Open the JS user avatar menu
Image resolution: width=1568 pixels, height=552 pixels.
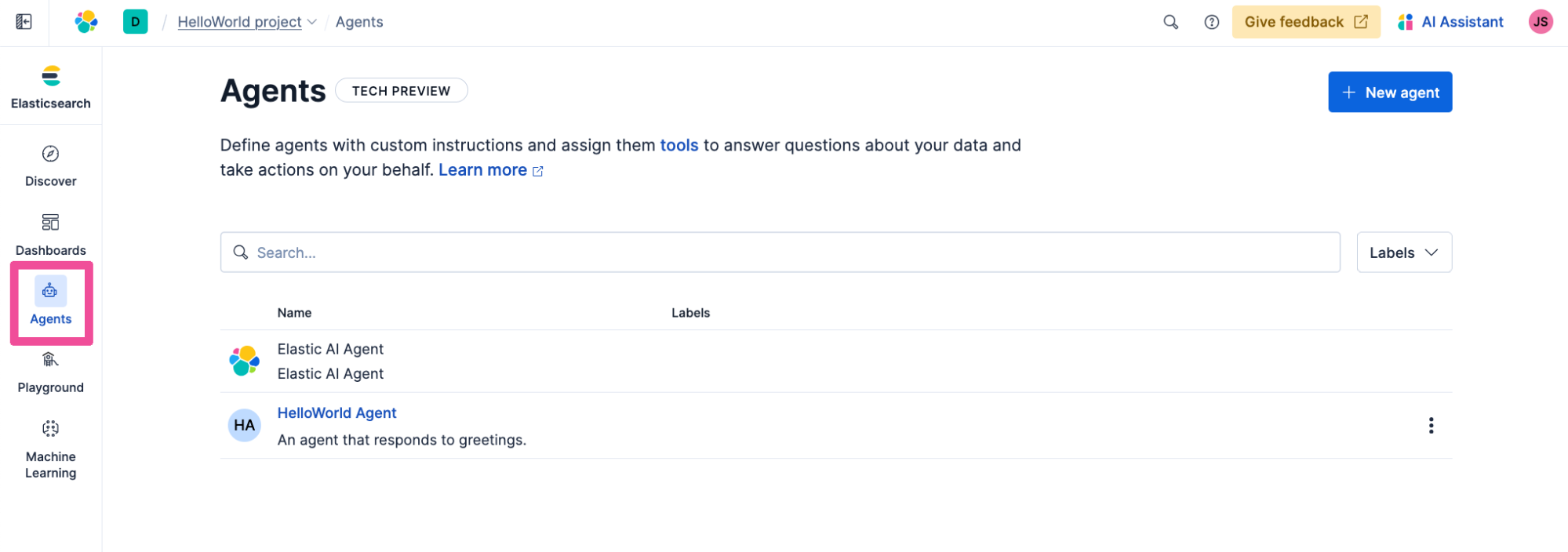(1540, 22)
